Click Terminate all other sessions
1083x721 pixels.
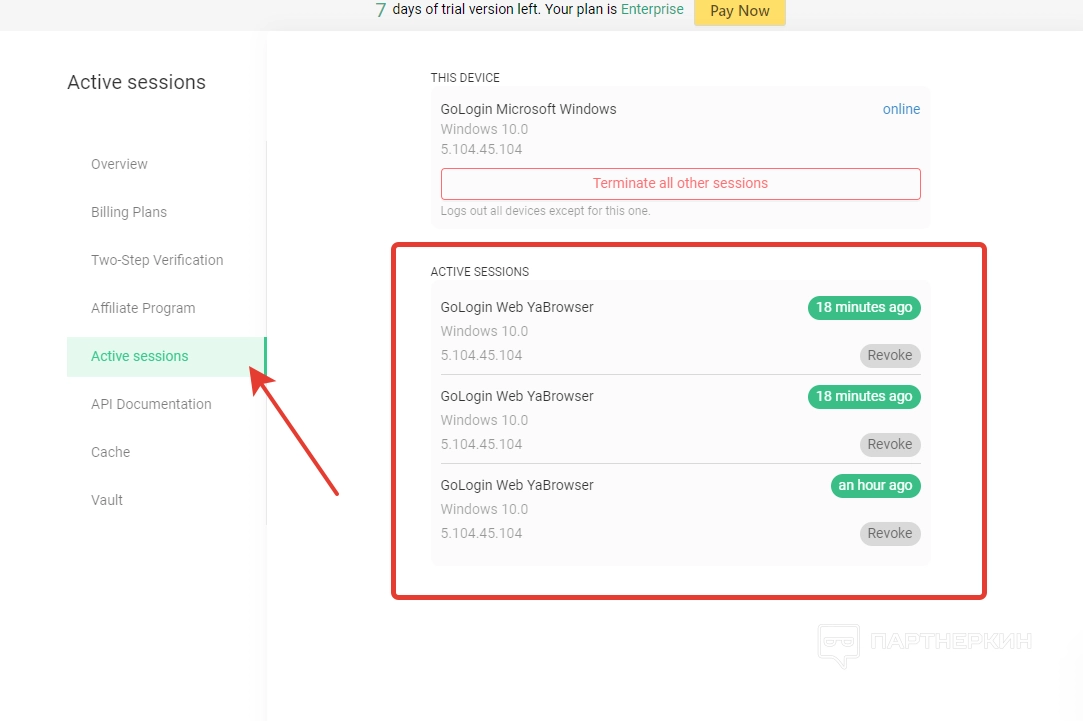click(680, 184)
